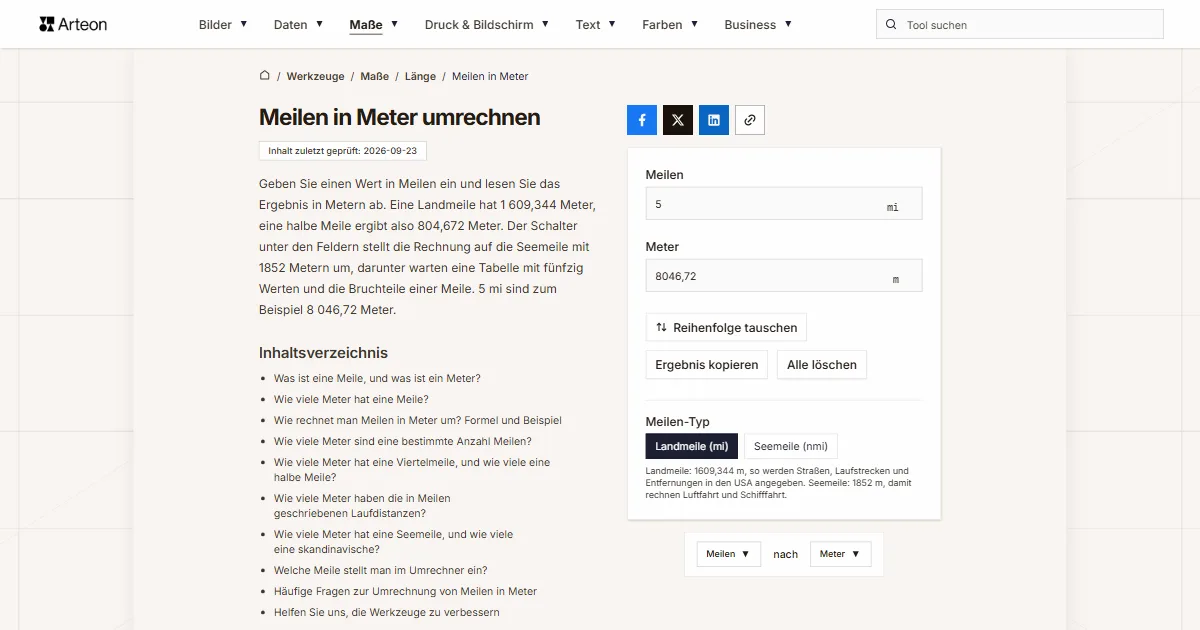Jump to 'Wie rechnet man Meilen in Meter um?' section
The width and height of the screenshot is (1200, 630).
418,420
